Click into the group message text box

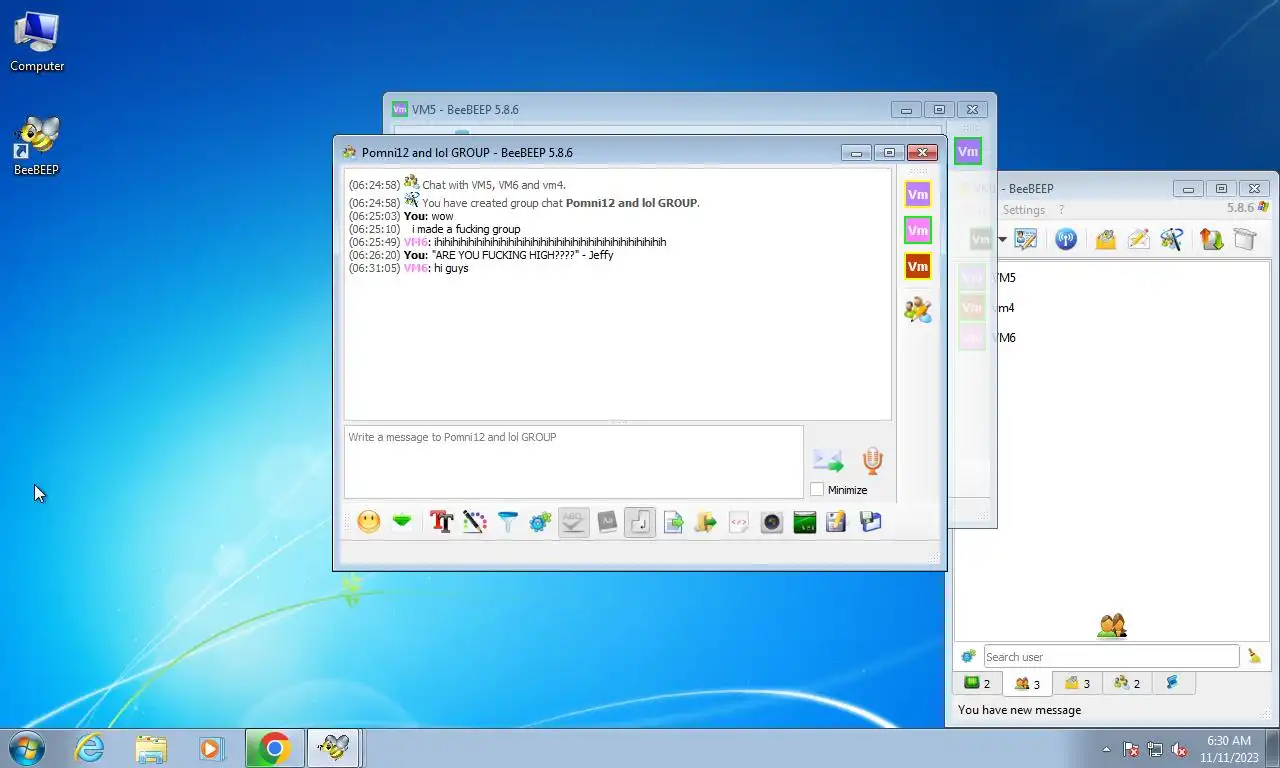(573, 462)
